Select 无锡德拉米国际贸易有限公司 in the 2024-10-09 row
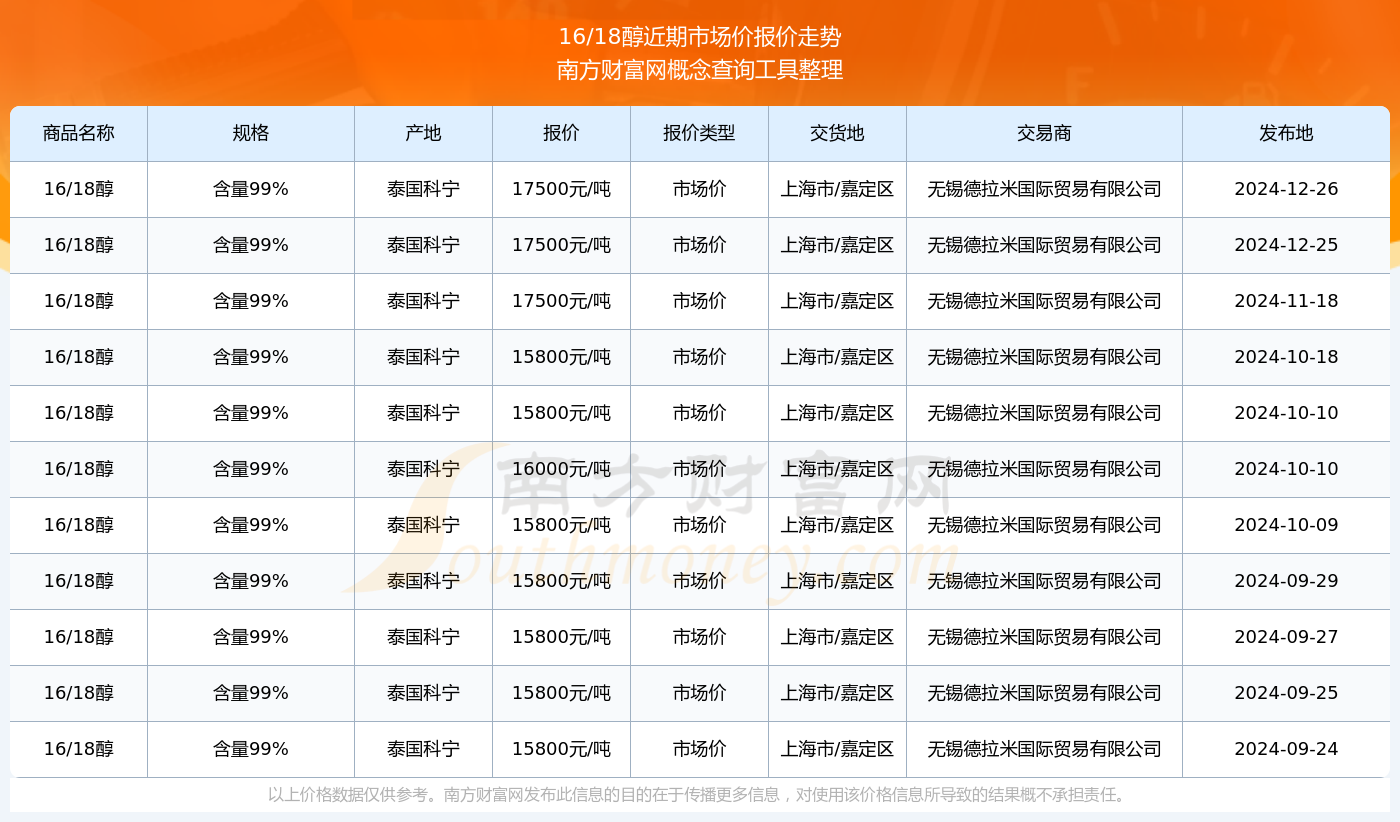 1044,525
